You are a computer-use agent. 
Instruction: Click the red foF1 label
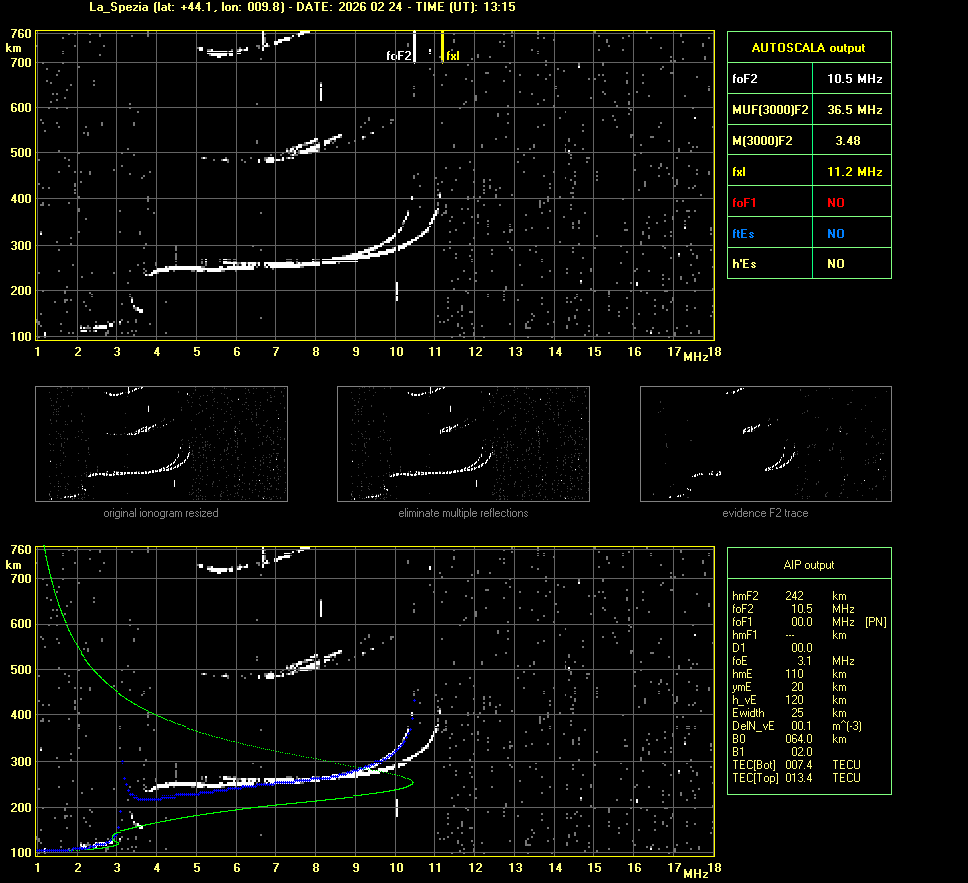pyautogui.click(x=745, y=202)
